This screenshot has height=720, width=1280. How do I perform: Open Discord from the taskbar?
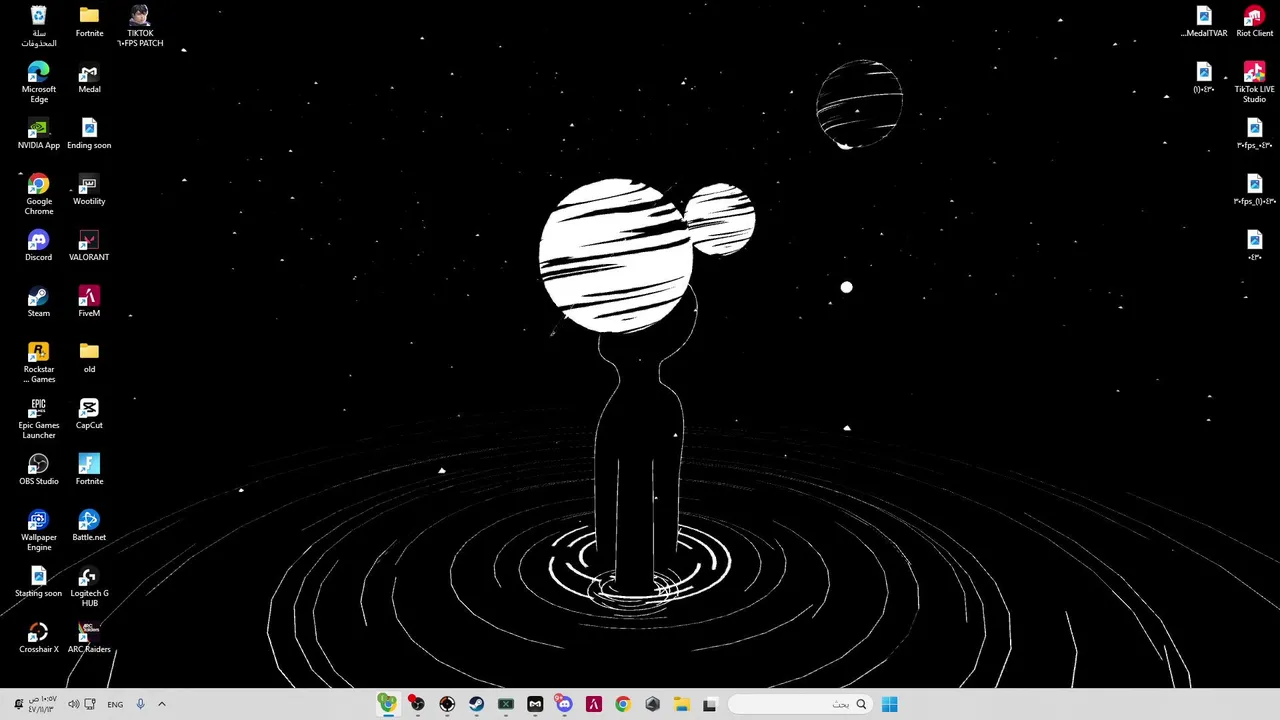[564, 704]
